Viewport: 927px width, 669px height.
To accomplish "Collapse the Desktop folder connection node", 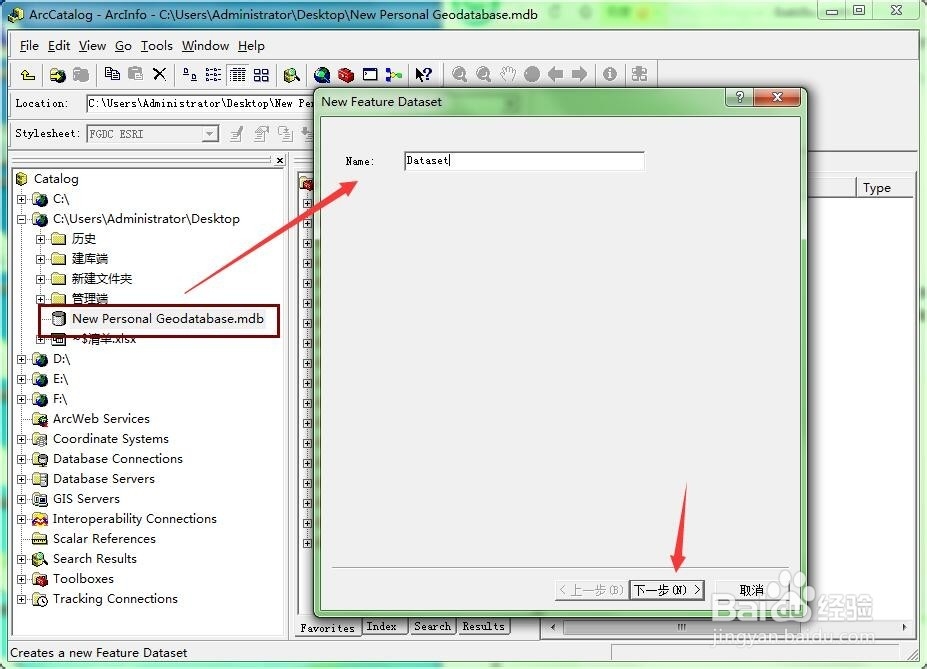I will (x=21, y=219).
